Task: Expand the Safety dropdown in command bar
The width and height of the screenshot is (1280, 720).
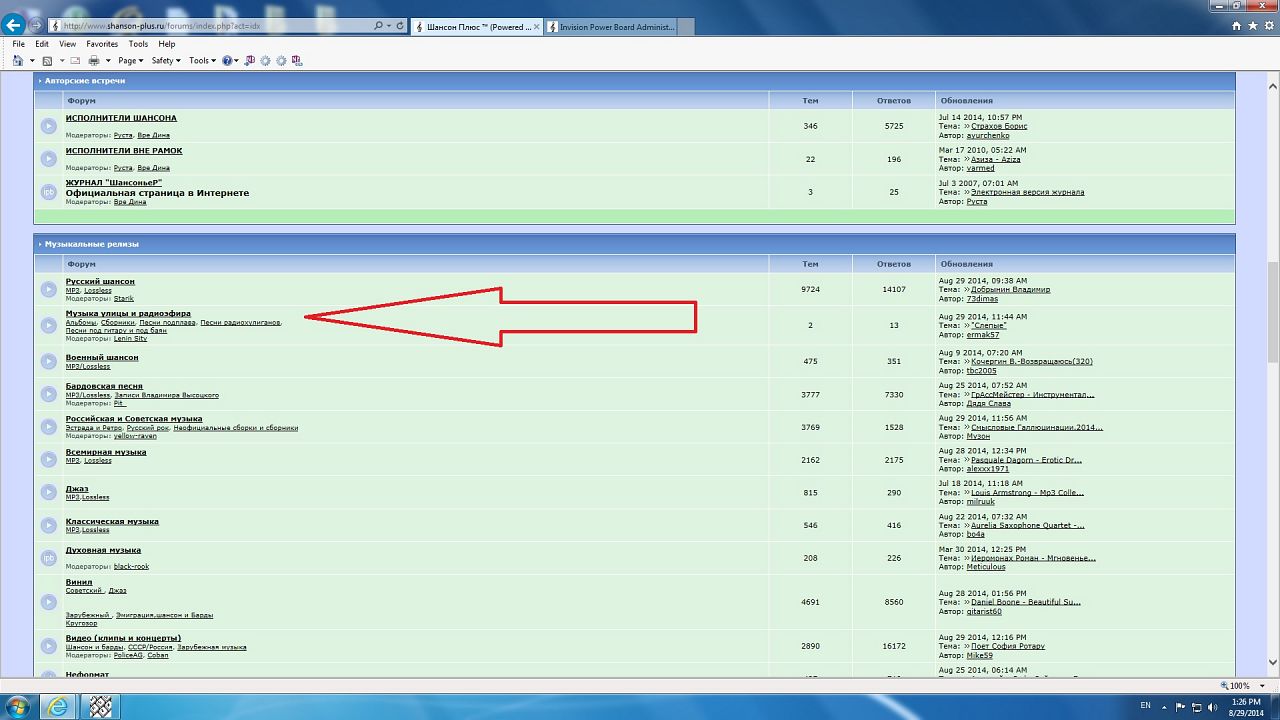Action: [x=166, y=61]
